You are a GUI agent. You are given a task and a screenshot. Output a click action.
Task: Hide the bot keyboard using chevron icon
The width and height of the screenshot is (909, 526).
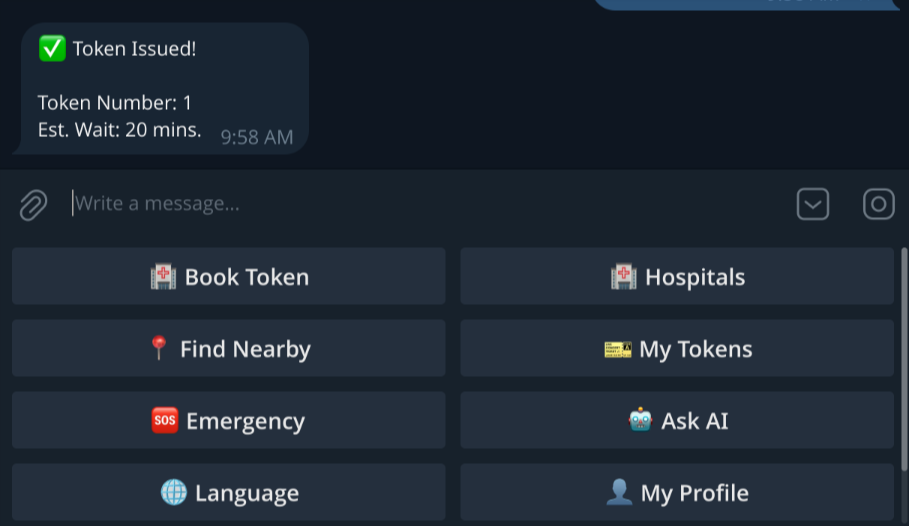(x=812, y=205)
